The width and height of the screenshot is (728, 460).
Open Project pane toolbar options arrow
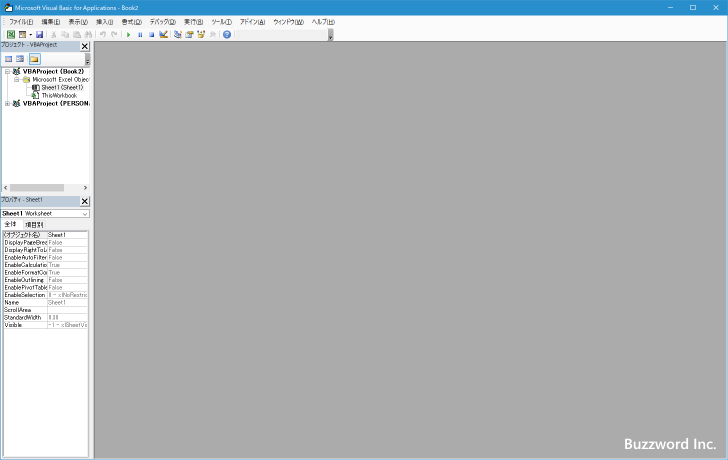pyautogui.click(x=87, y=59)
